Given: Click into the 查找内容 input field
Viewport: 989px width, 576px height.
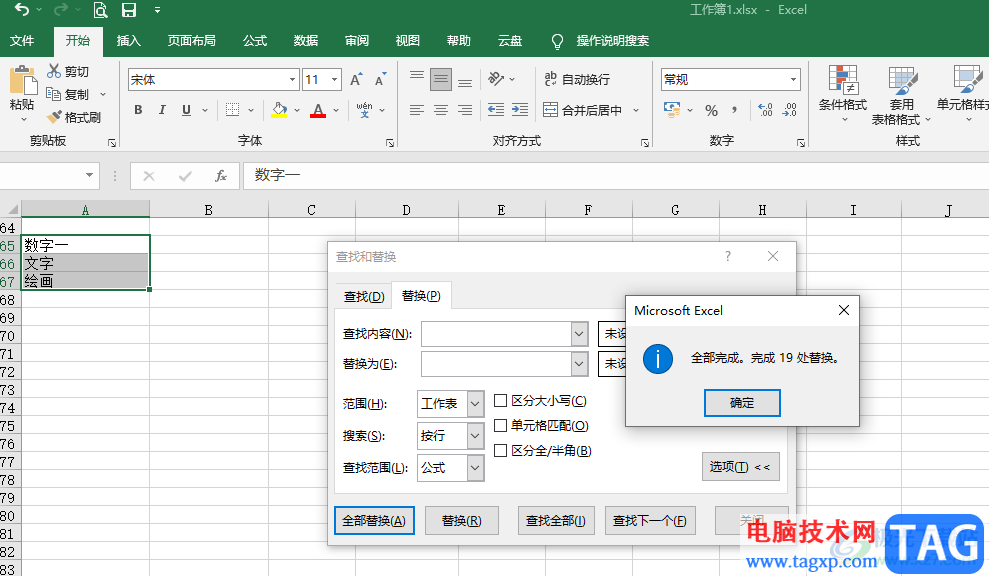Looking at the screenshot, I should coord(496,334).
